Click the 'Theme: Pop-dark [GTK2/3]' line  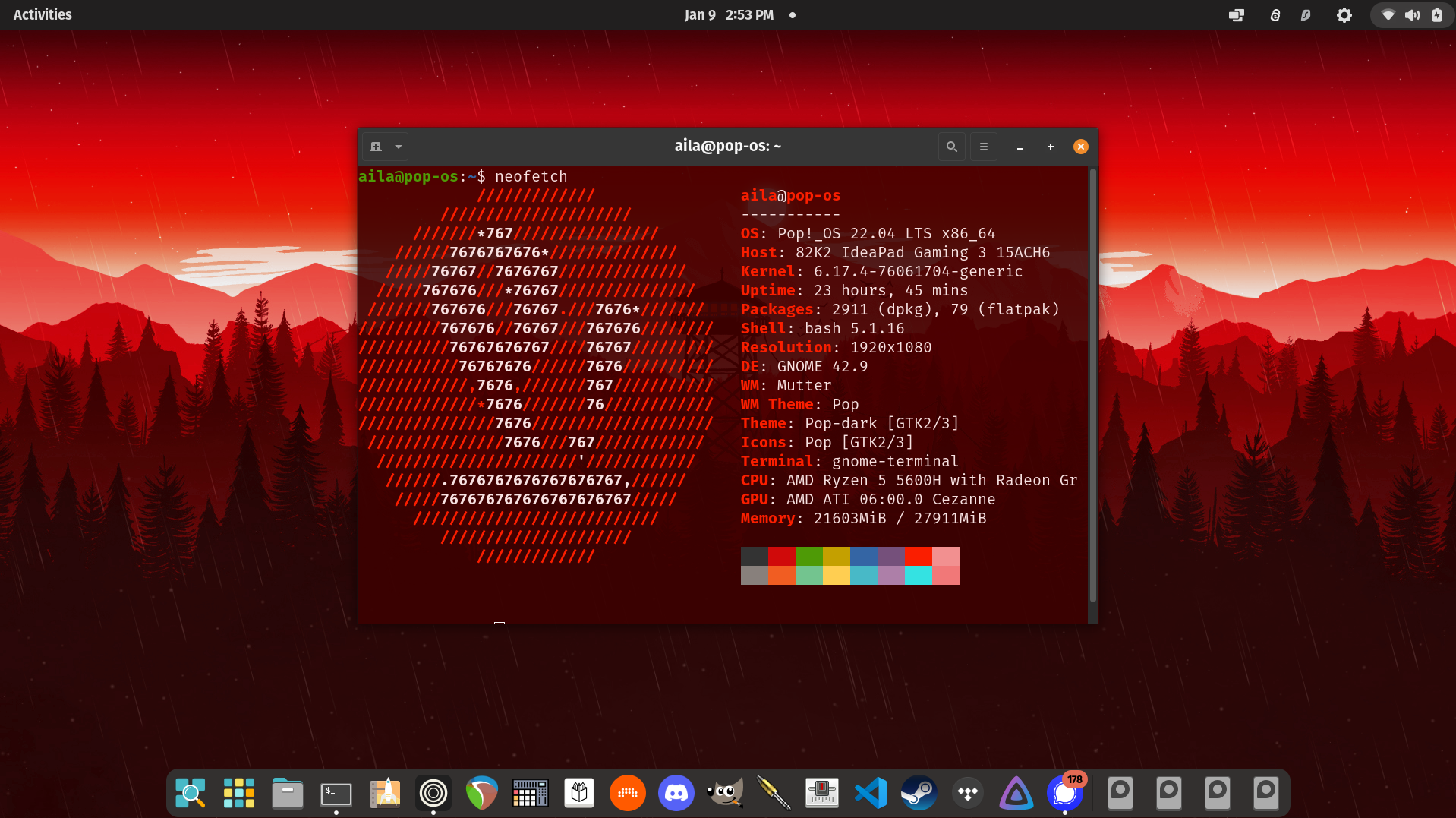coord(850,423)
